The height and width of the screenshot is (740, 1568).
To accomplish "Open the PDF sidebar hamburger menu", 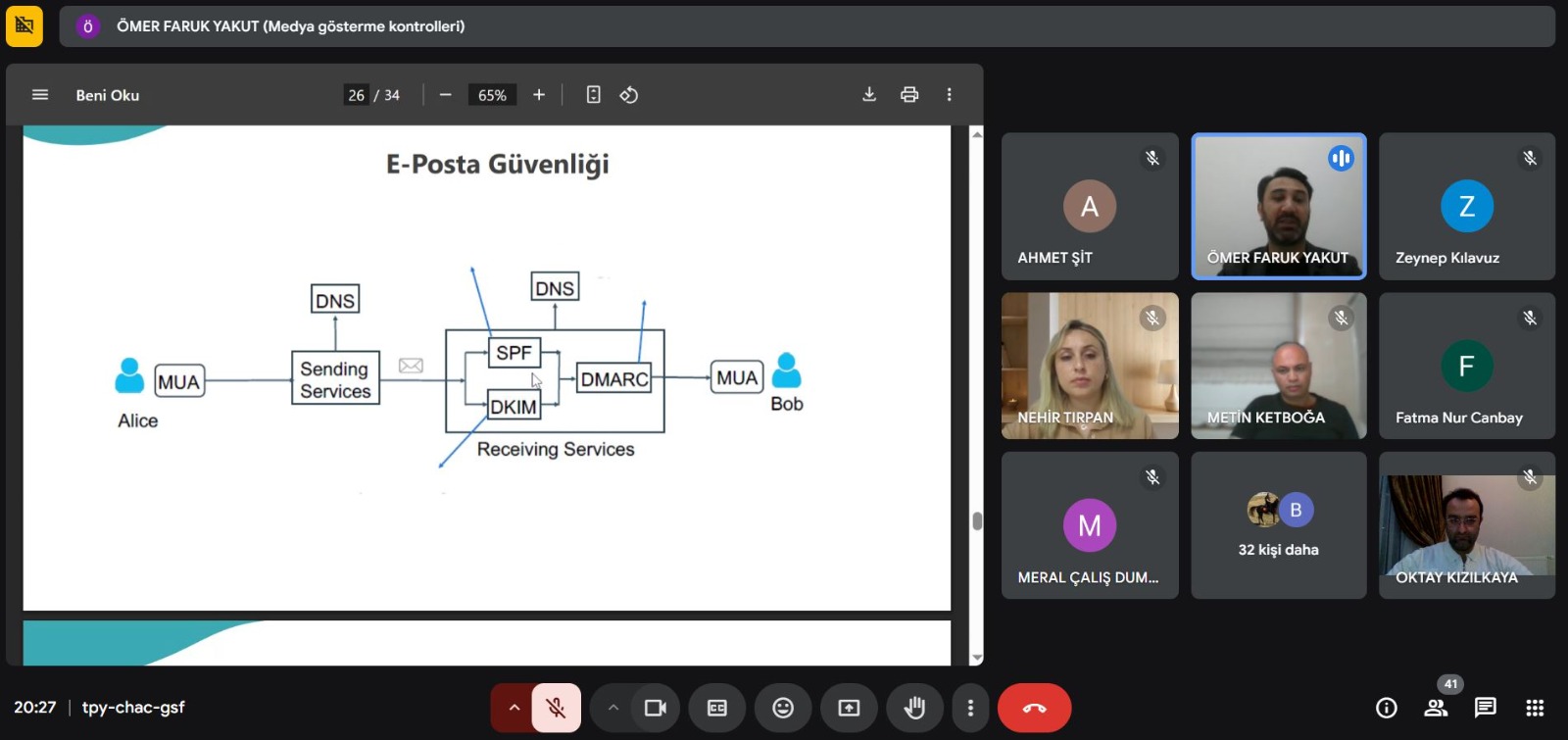I will point(40,95).
